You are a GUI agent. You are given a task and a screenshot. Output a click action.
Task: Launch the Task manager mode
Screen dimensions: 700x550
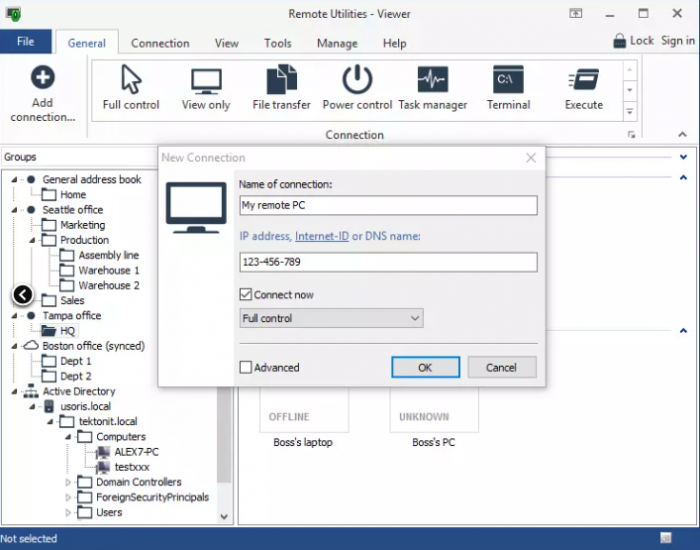[x=433, y=79]
